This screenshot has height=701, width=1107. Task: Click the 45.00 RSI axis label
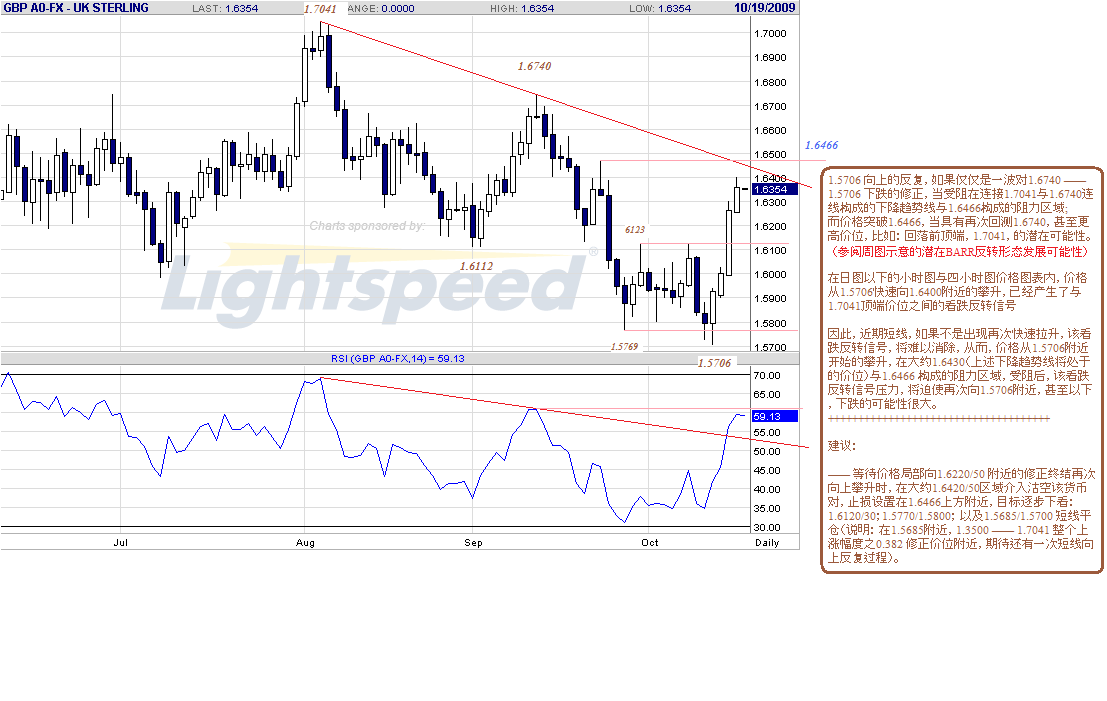pos(767,470)
